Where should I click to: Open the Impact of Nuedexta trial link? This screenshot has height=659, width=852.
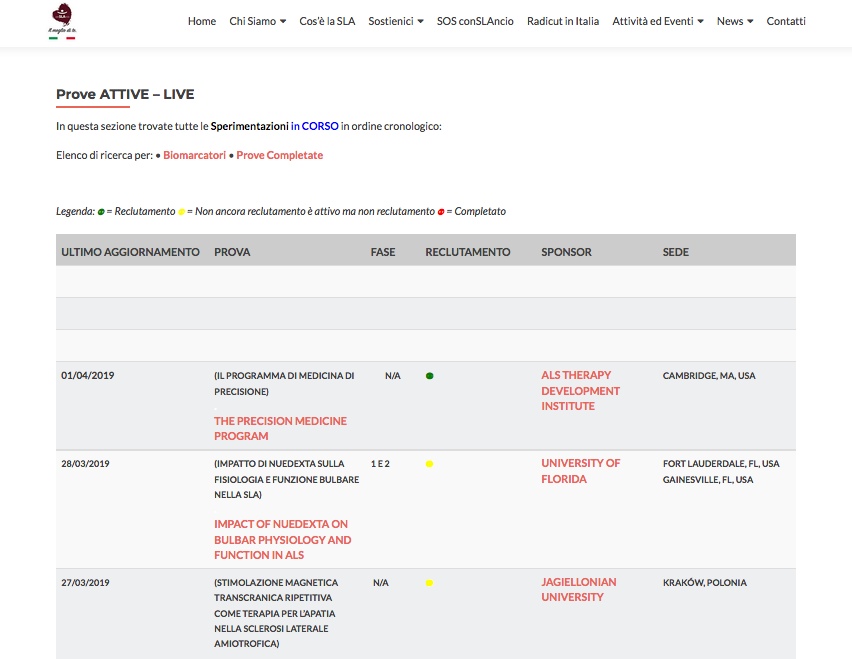point(283,539)
